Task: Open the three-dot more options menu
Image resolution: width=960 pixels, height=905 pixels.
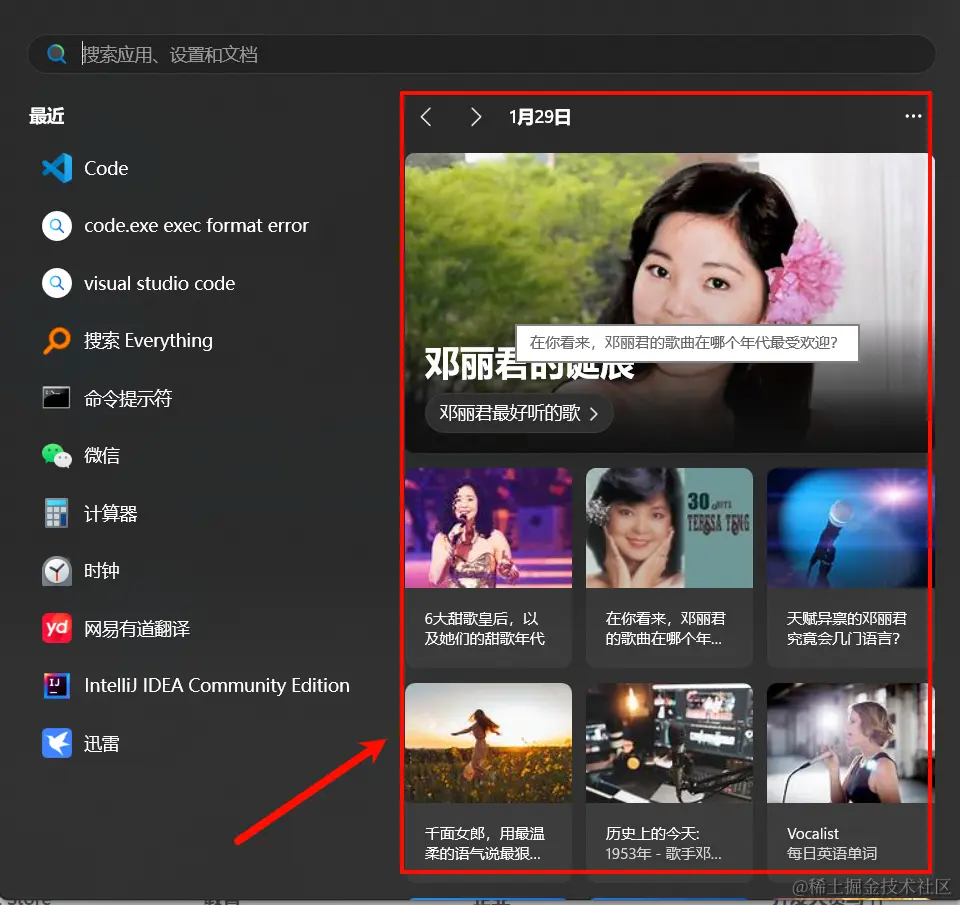Action: pos(913,116)
